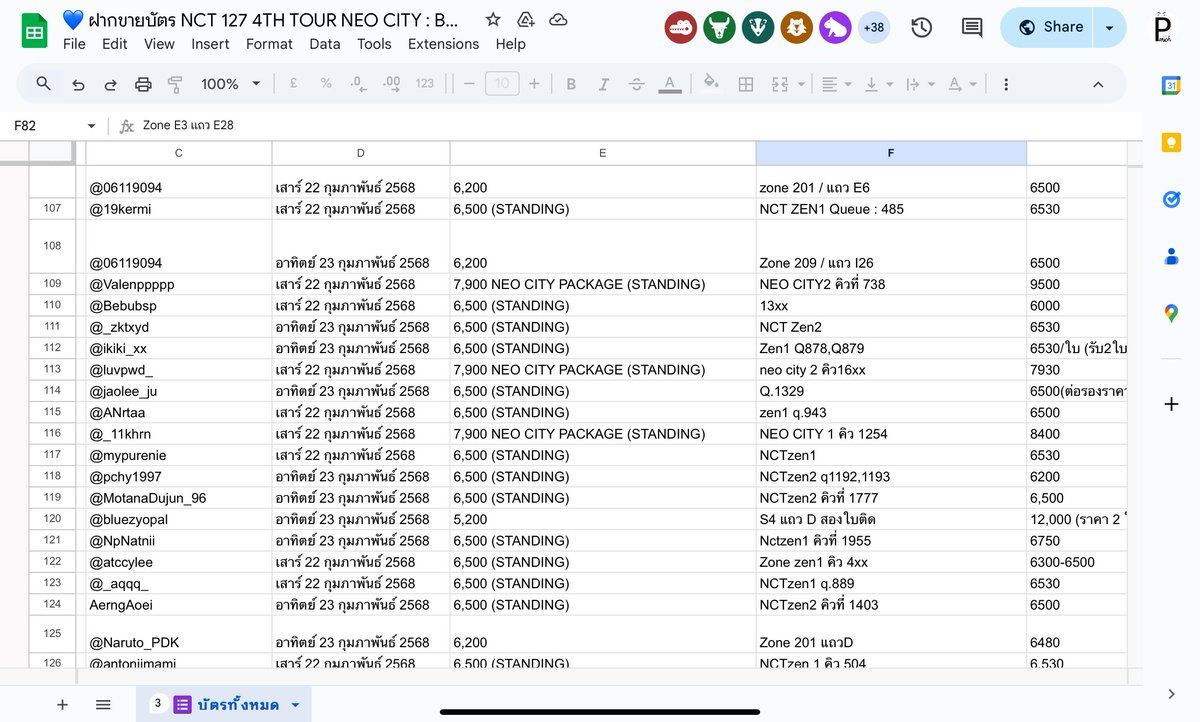Open บัตรทั้งหมด tab dropdown arrow

pos(295,705)
